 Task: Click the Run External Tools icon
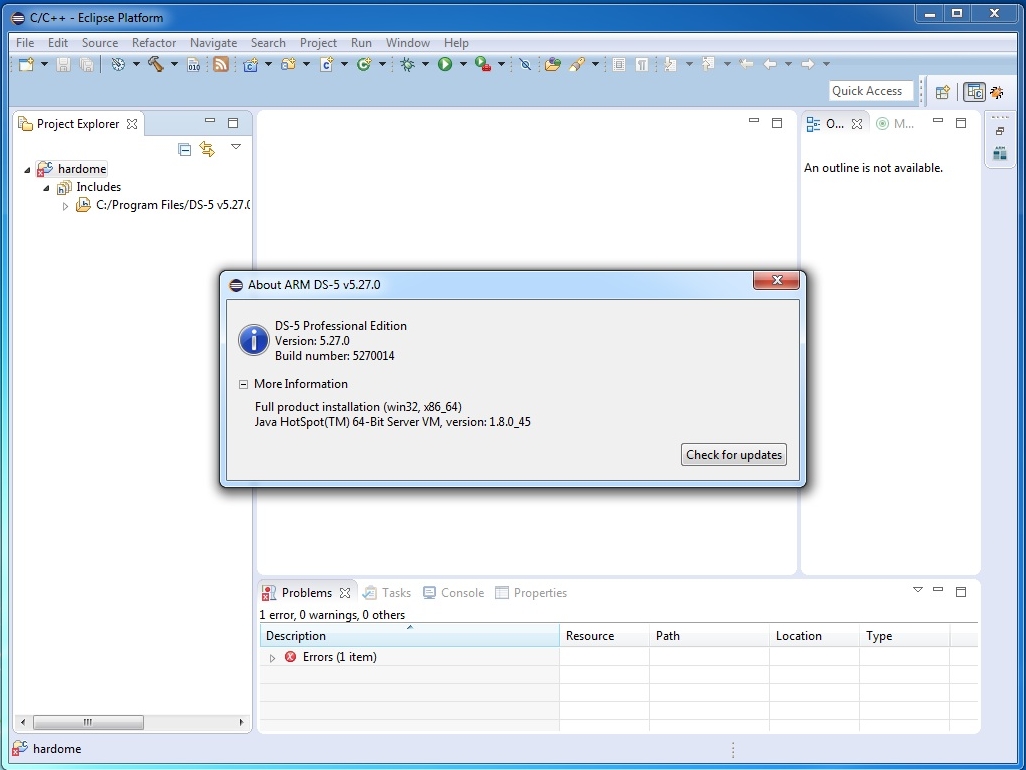[483, 64]
